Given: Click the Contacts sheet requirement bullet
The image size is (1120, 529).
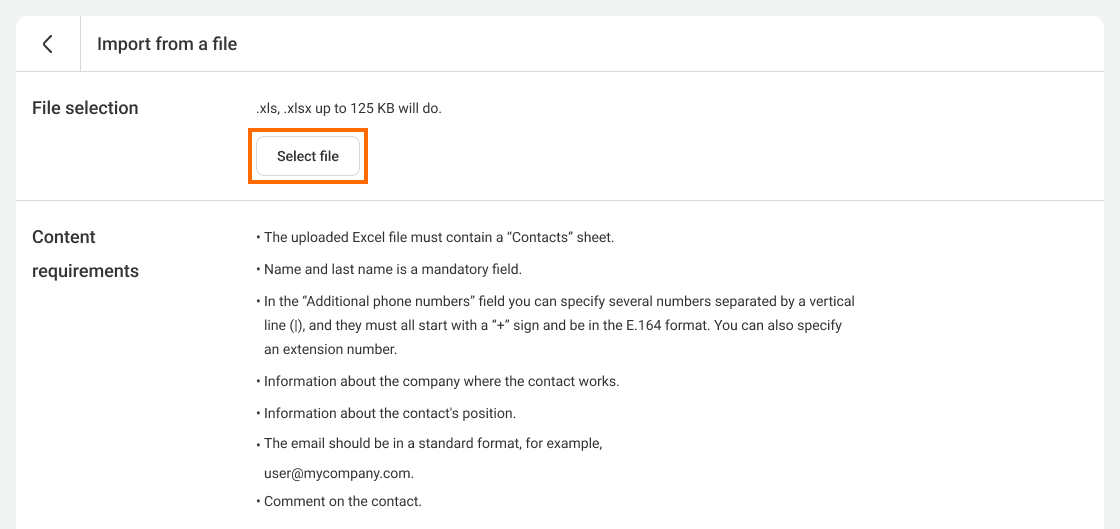Looking at the screenshot, I should (x=435, y=238).
